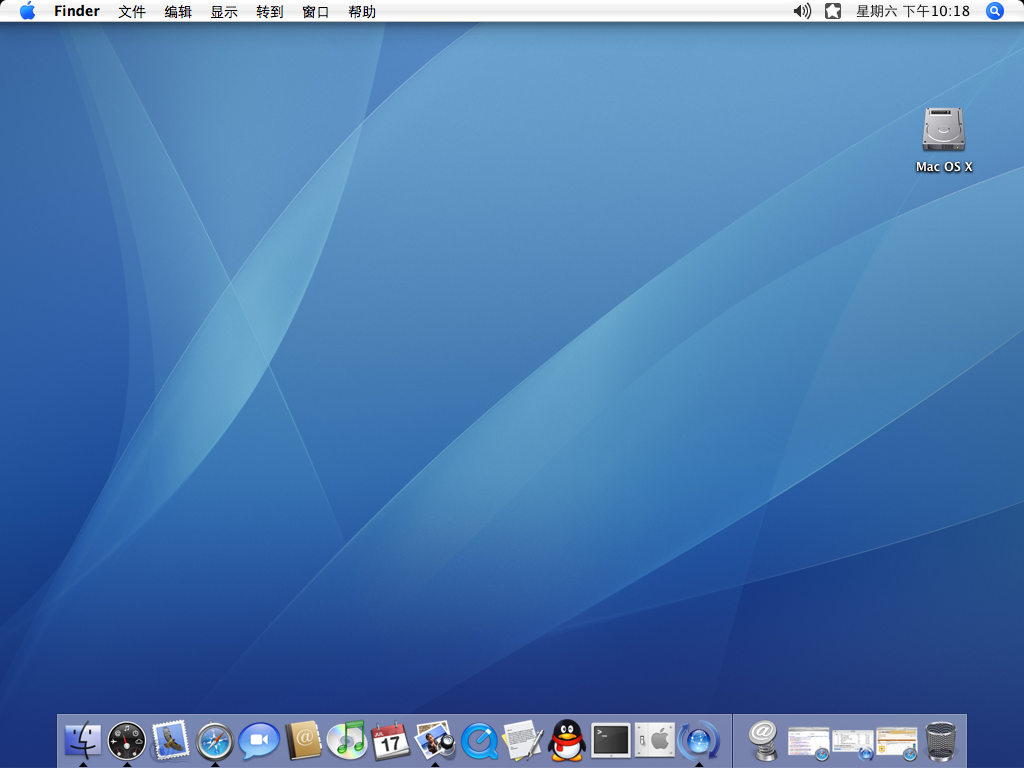
Task: Launch QQ penguin icon
Action: 567,740
